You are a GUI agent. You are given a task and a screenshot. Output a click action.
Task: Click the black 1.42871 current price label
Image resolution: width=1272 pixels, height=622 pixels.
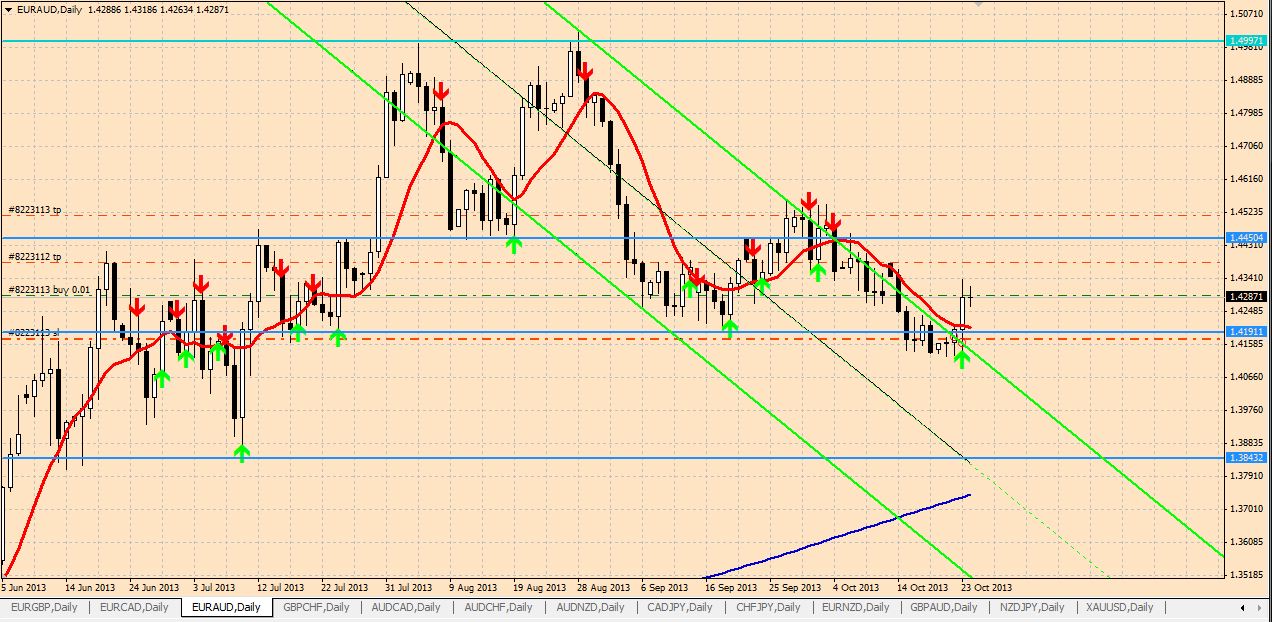click(1247, 296)
